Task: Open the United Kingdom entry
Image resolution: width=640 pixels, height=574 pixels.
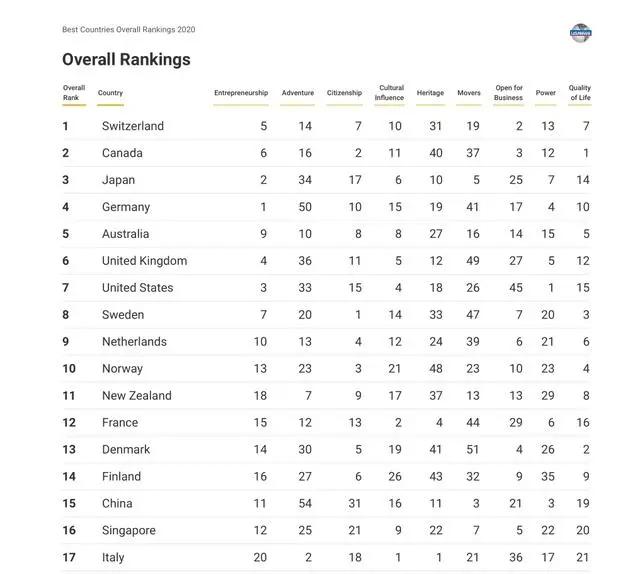Action: pyautogui.click(x=144, y=261)
